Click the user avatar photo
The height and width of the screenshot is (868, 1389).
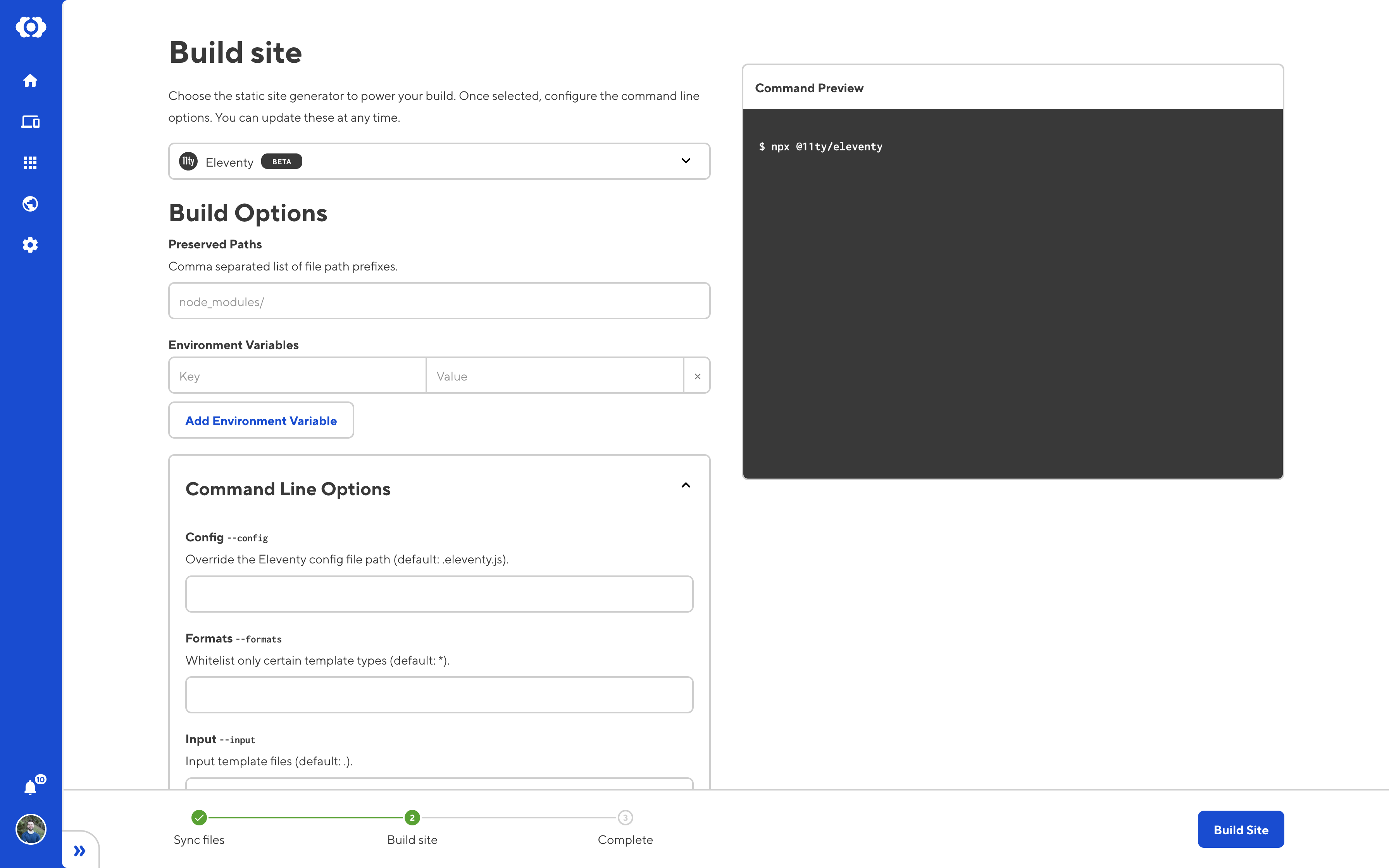coord(30,829)
